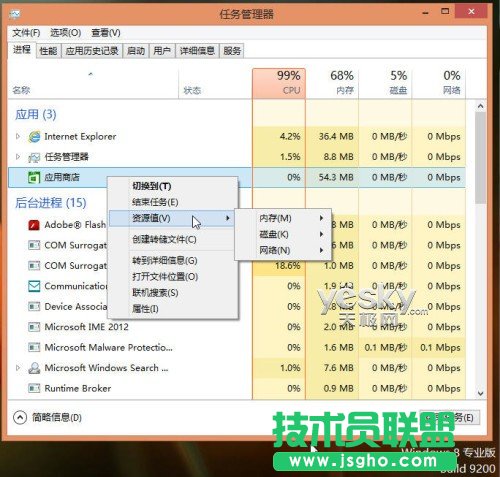Click the 0.1 MB/秒 disk value
Screen dimensions: 500x477
click(x=386, y=348)
